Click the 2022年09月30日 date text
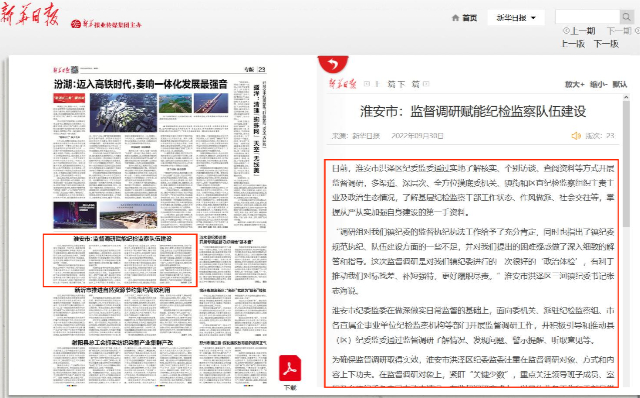 pos(417,136)
